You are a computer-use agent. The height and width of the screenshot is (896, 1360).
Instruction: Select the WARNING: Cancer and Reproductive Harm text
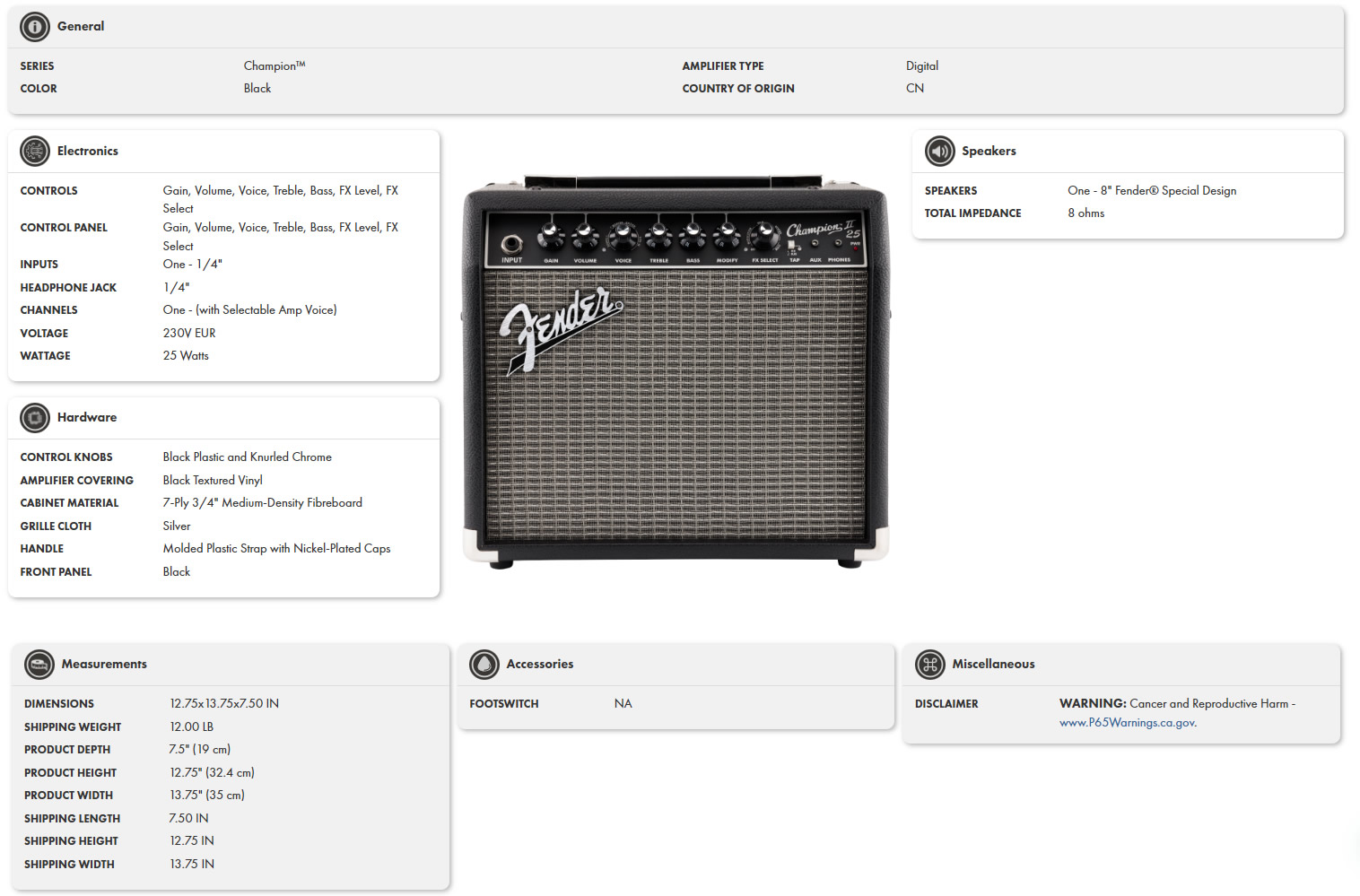point(1177,704)
